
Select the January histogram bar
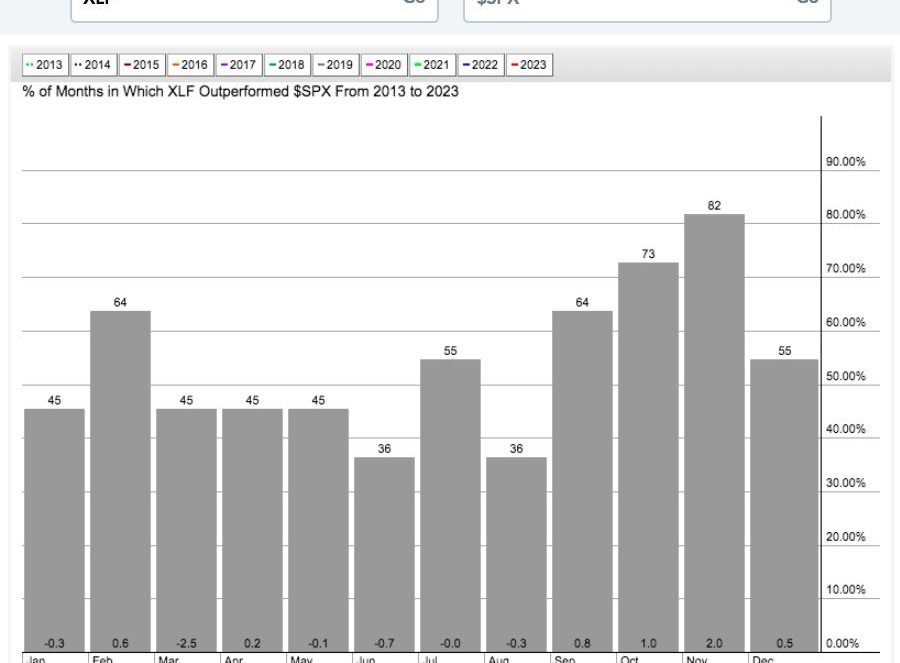55,530
